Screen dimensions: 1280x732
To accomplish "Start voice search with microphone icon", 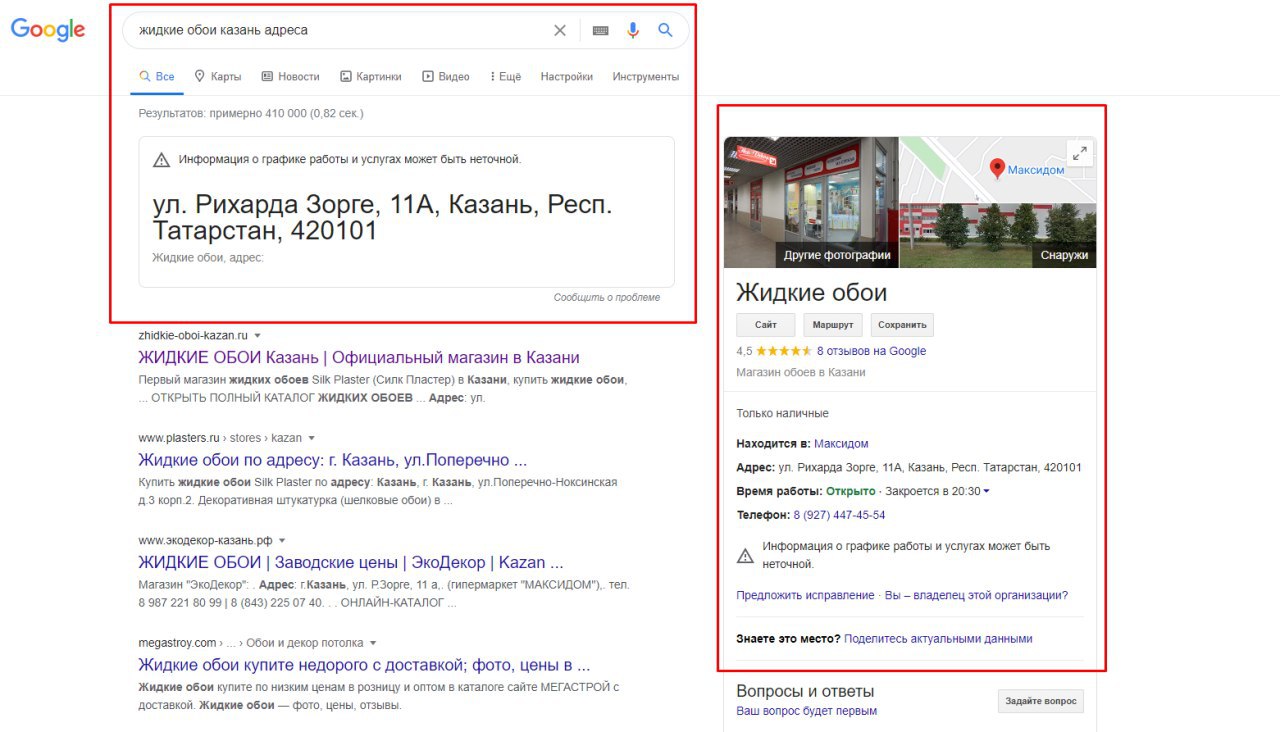I will [x=633, y=30].
